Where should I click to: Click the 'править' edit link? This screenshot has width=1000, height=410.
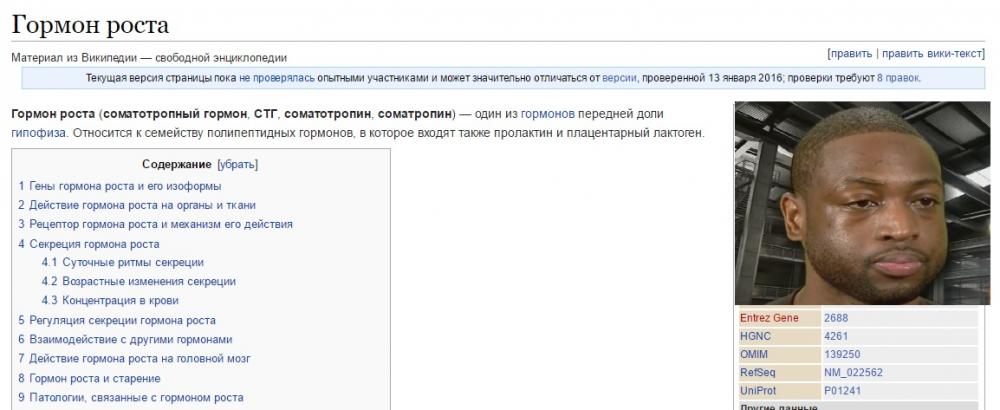[851, 54]
